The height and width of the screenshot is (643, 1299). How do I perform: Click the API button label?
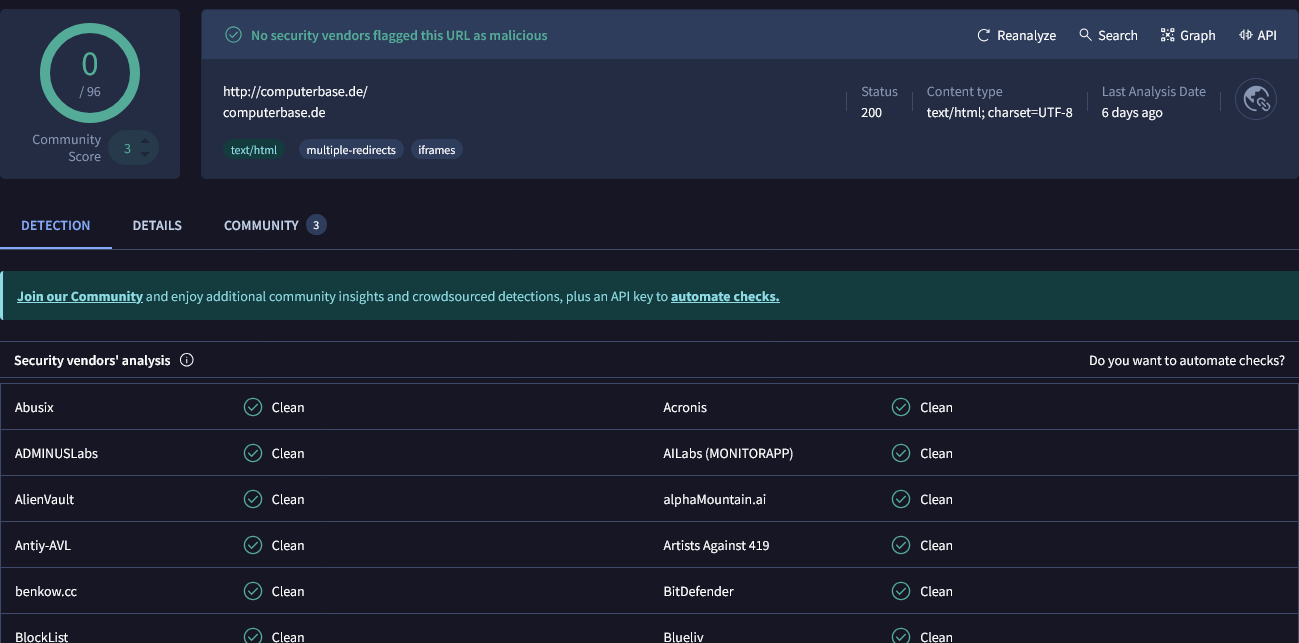point(1267,35)
